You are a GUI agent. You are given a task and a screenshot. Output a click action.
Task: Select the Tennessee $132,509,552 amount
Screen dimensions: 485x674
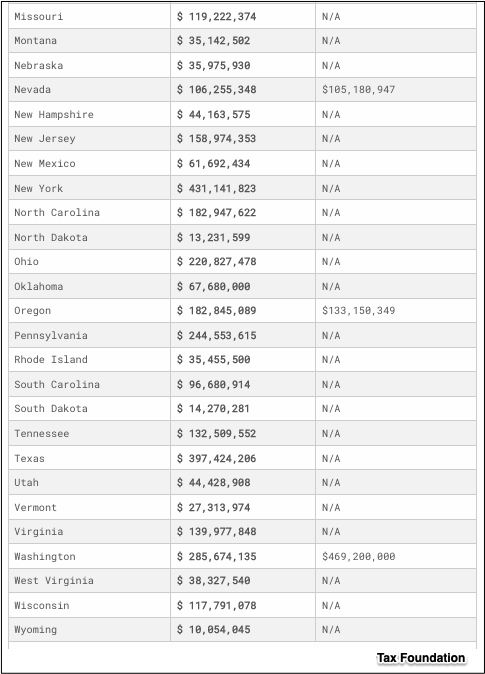coord(216,434)
